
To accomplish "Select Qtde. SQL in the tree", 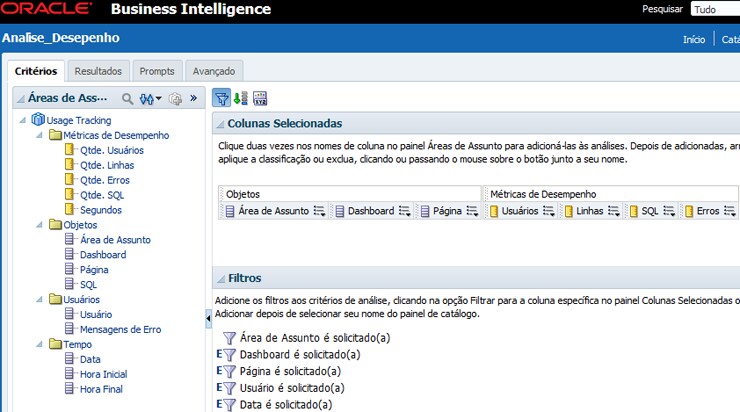I will tap(102, 195).
